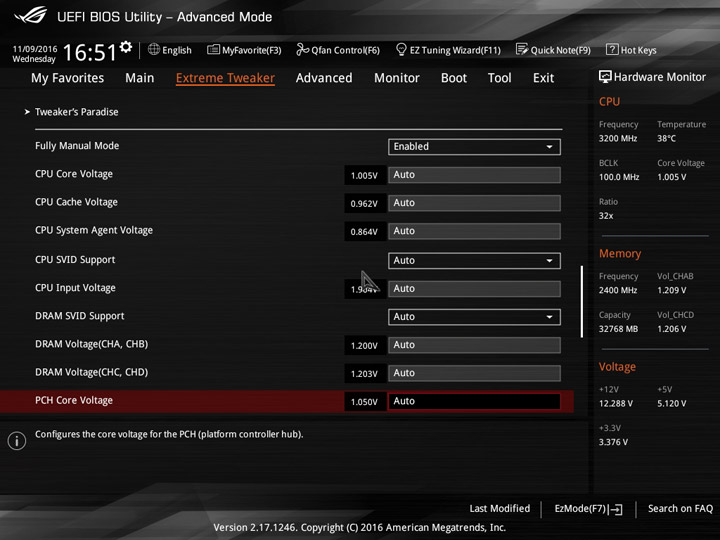This screenshot has height=540, width=720.
Task: Change language via English label
Action: 177,50
